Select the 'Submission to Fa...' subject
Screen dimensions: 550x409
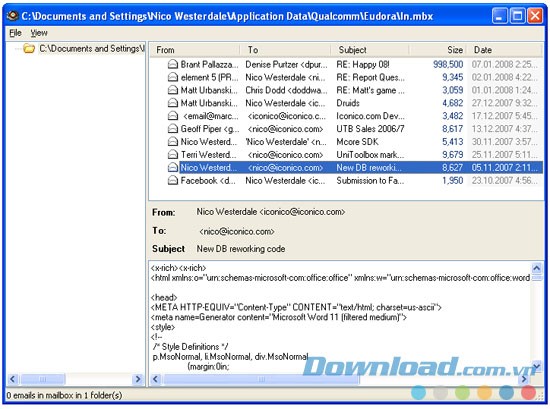[x=370, y=181]
